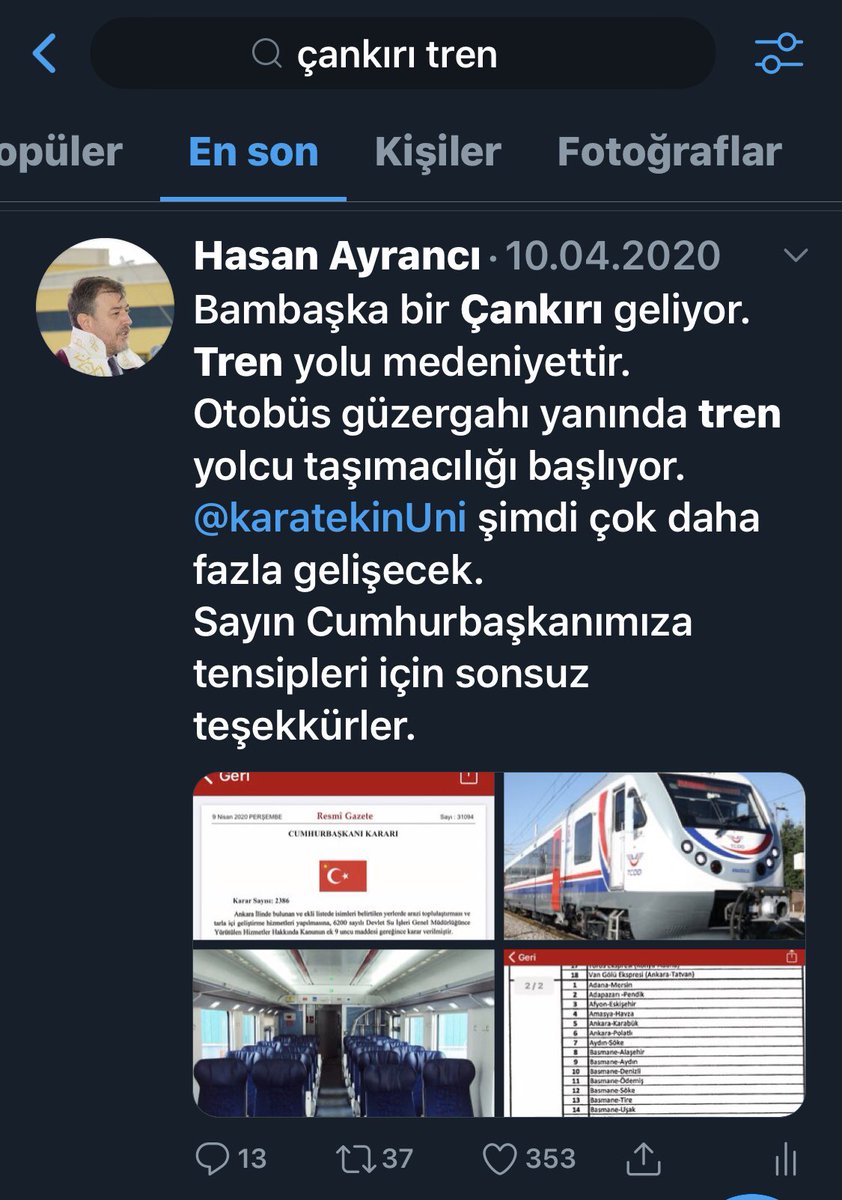Viewport: 842px width, 1200px height.
Task: Open the Resmi Gazete document image
Action: [x=344, y=856]
